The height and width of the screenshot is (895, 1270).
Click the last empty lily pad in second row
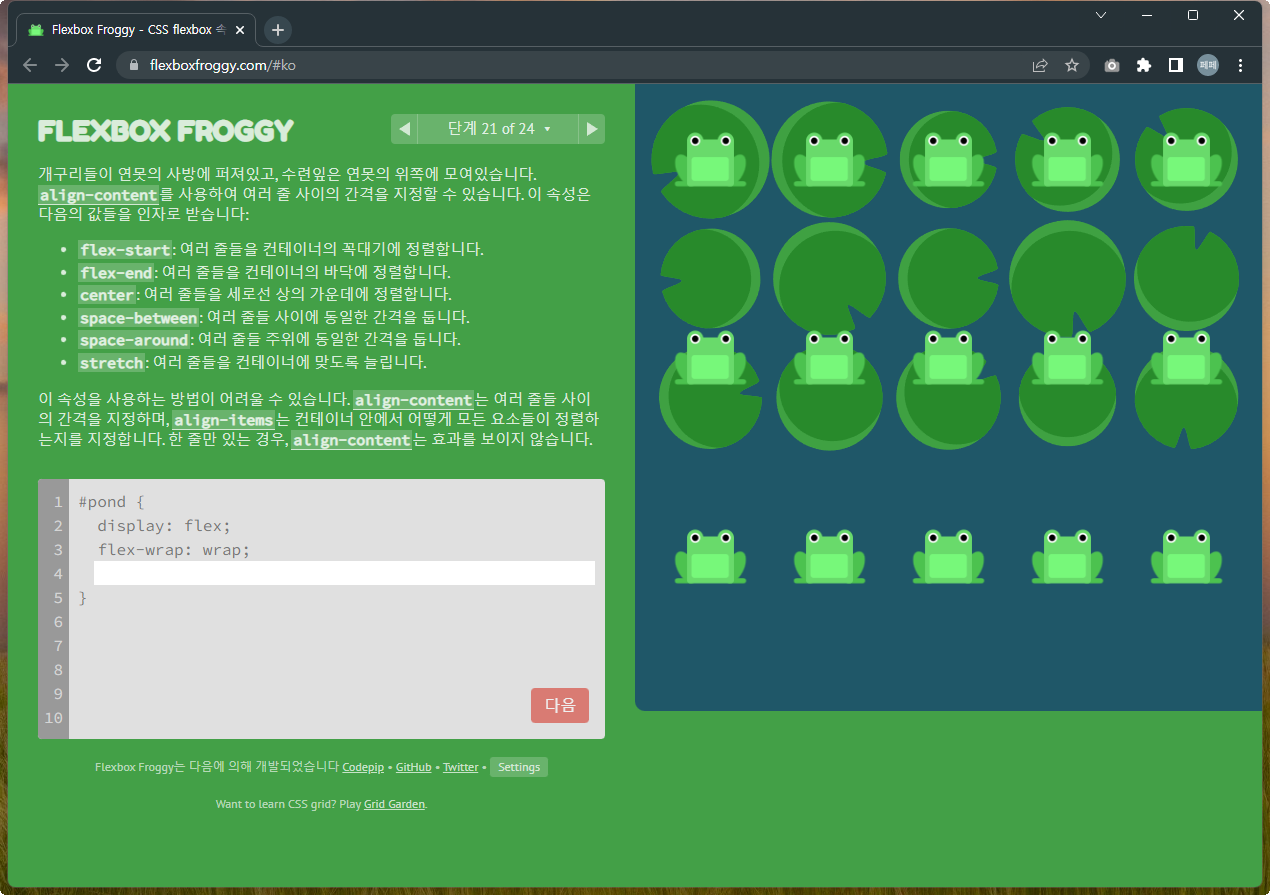[x=1187, y=278]
